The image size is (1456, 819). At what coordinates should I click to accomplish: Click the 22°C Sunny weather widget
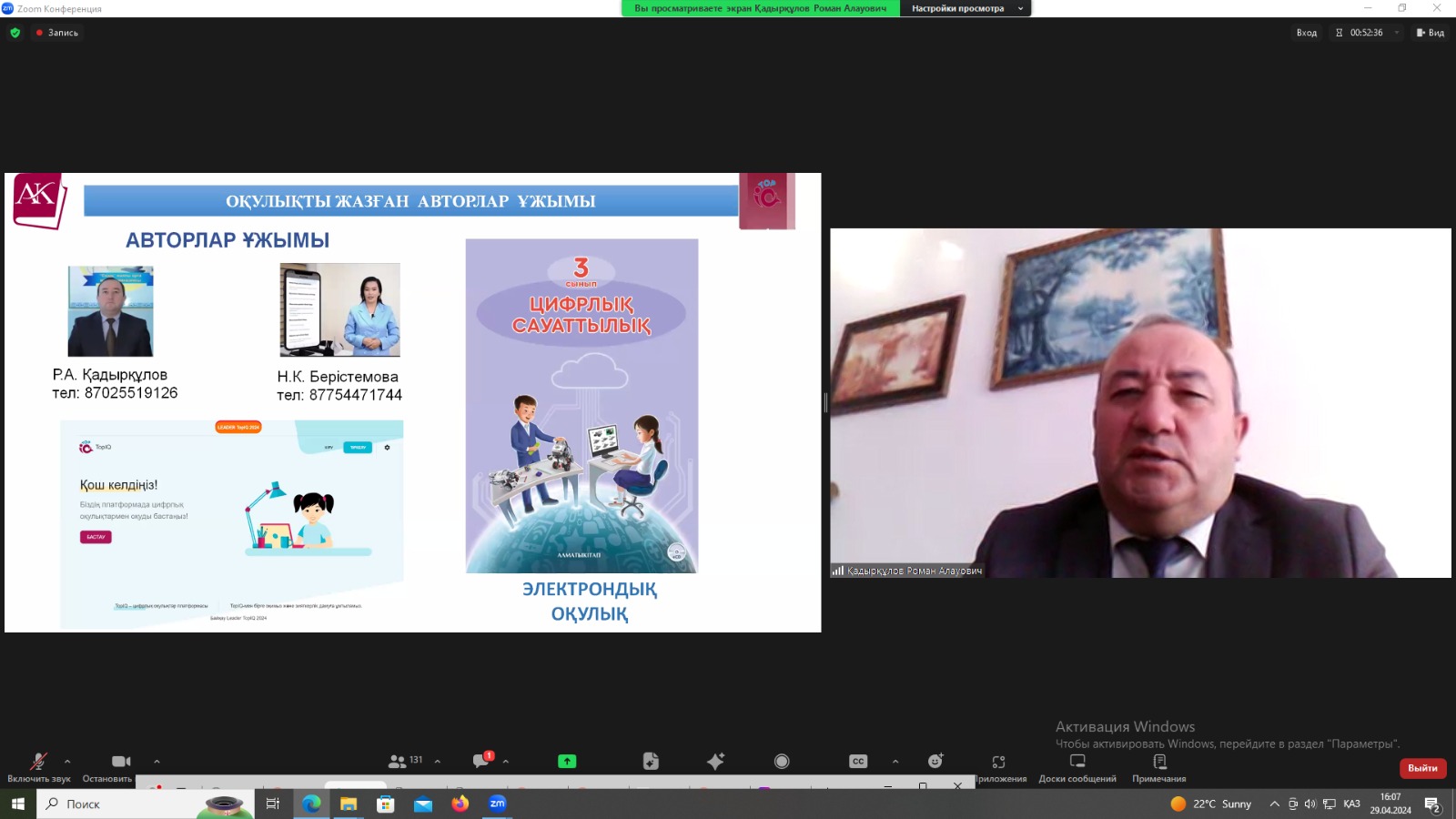coord(1210,804)
